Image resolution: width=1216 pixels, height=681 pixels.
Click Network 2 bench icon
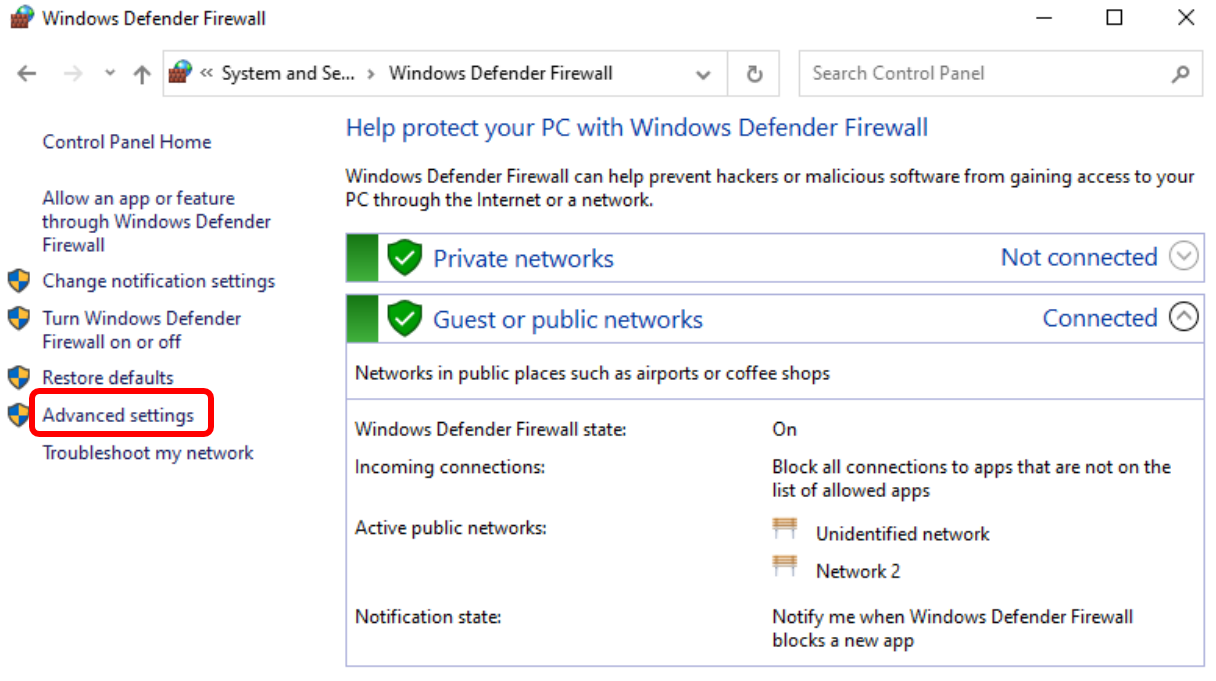[785, 566]
